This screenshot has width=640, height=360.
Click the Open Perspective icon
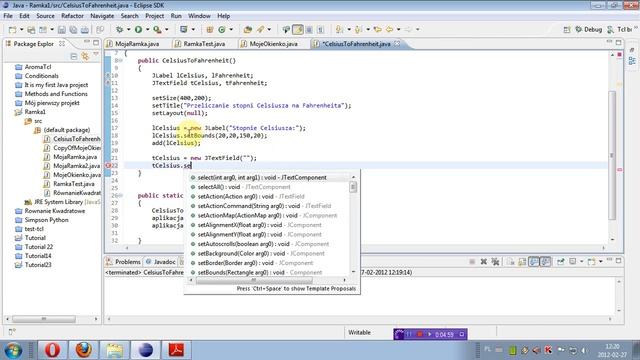pyautogui.click(x=567, y=29)
